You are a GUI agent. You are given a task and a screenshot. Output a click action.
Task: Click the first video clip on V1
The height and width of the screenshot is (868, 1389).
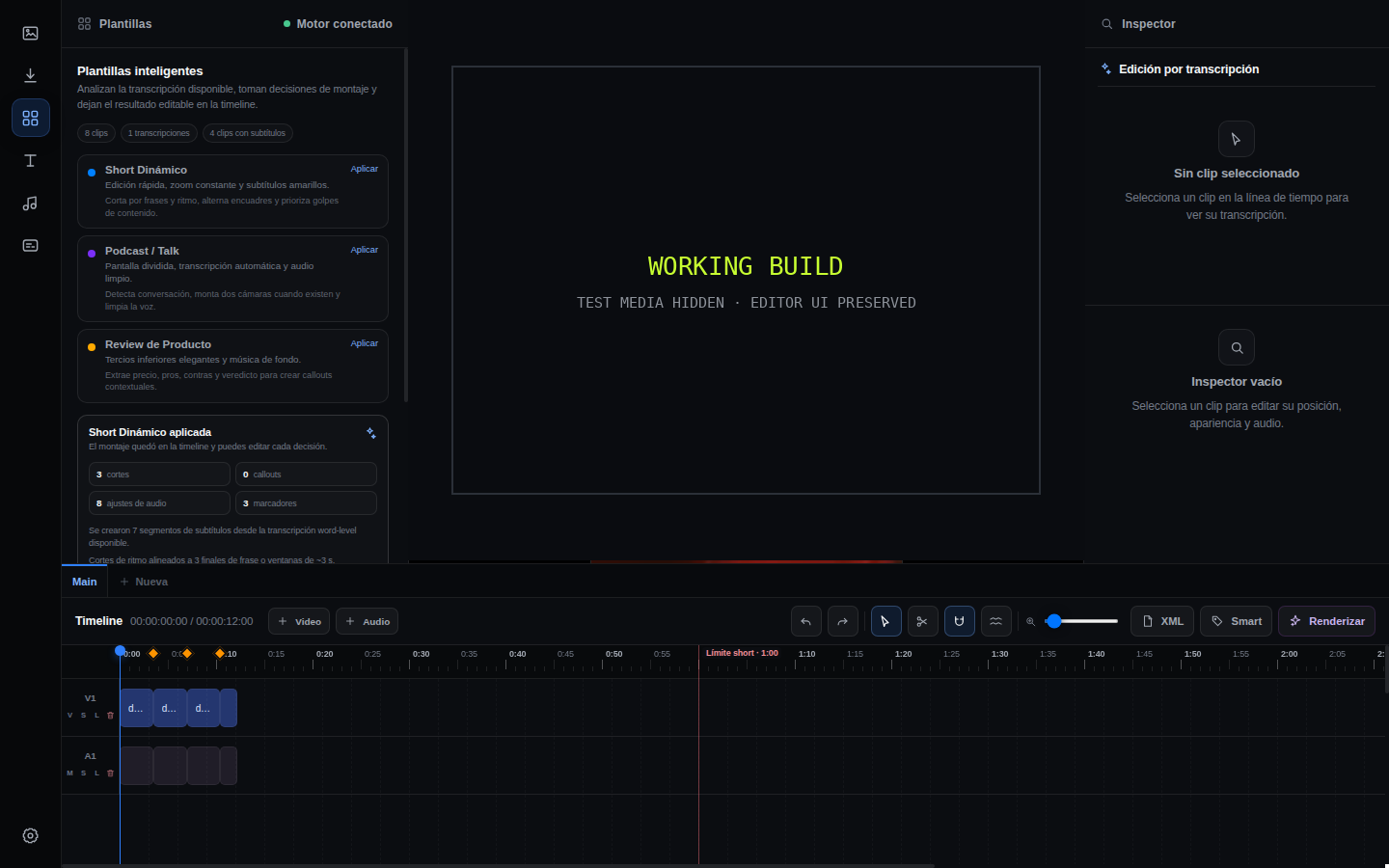point(136,708)
